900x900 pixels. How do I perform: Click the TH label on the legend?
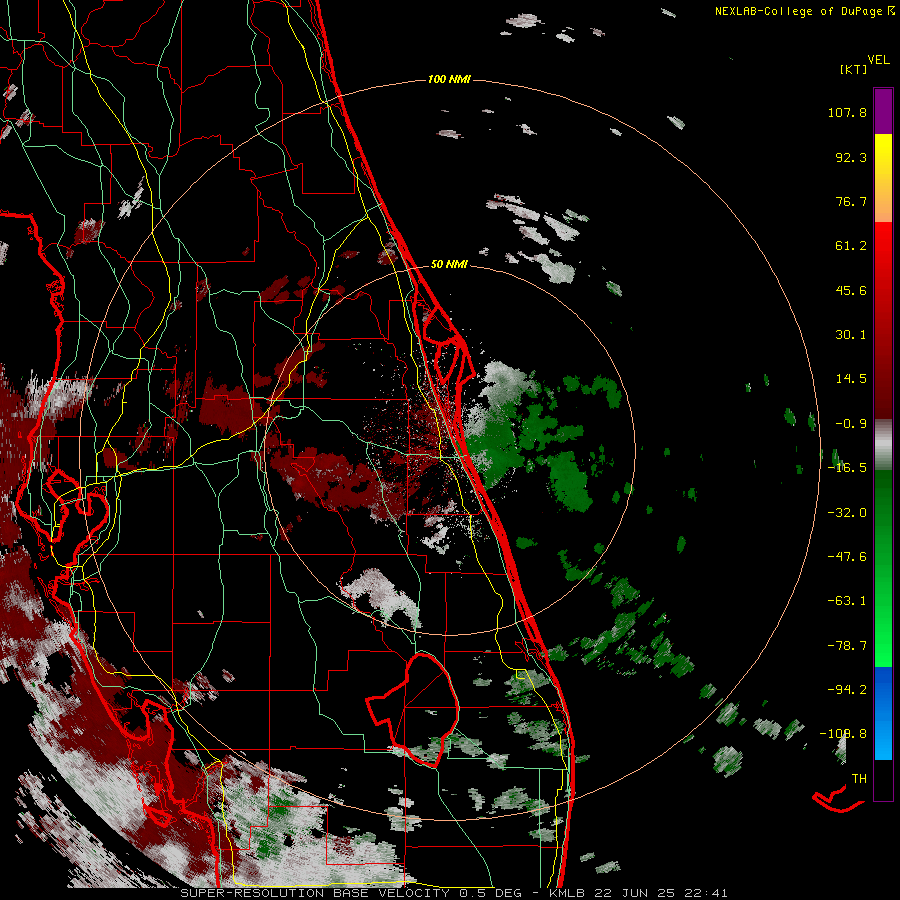tap(859, 779)
